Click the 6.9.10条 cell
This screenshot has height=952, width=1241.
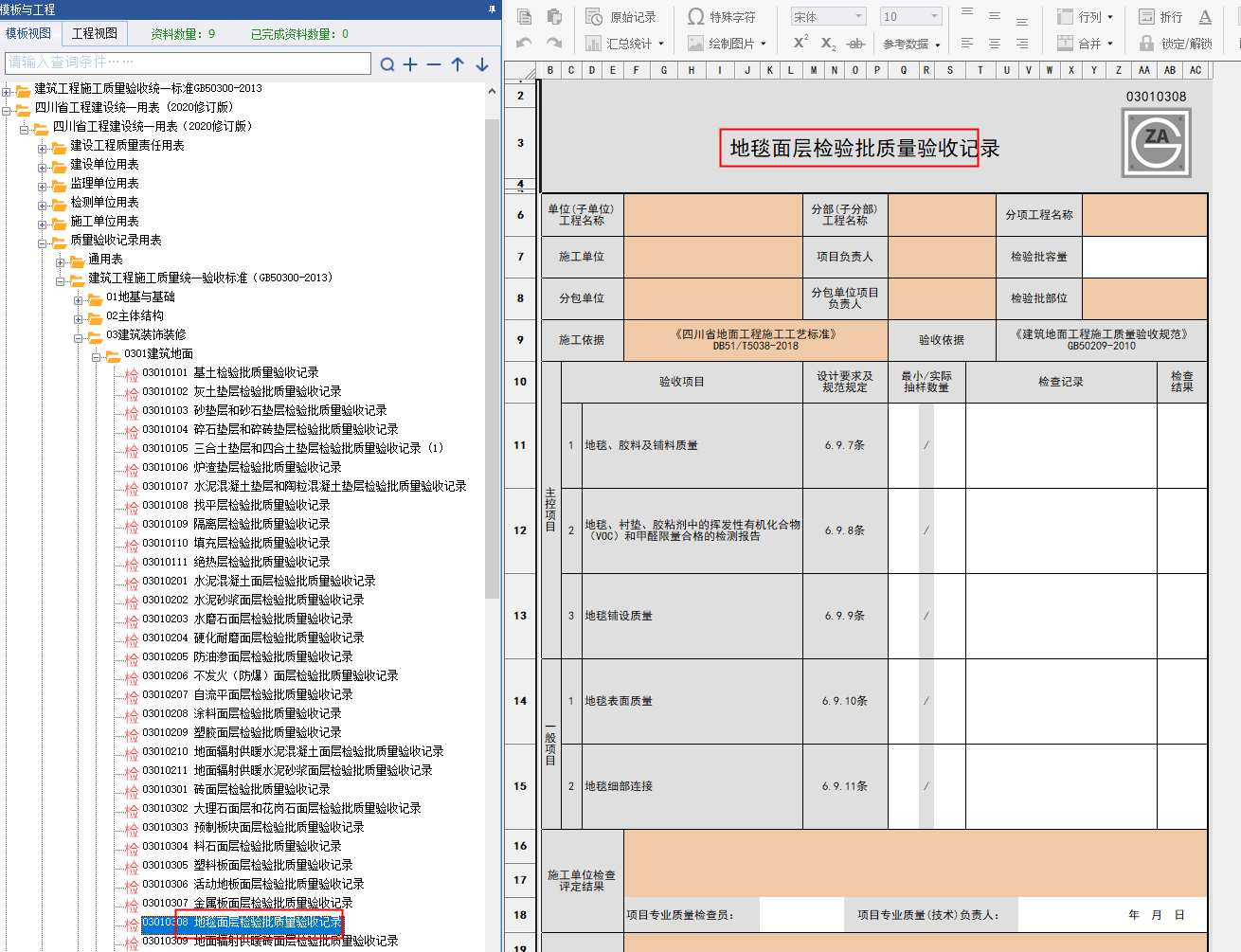pyautogui.click(x=845, y=701)
